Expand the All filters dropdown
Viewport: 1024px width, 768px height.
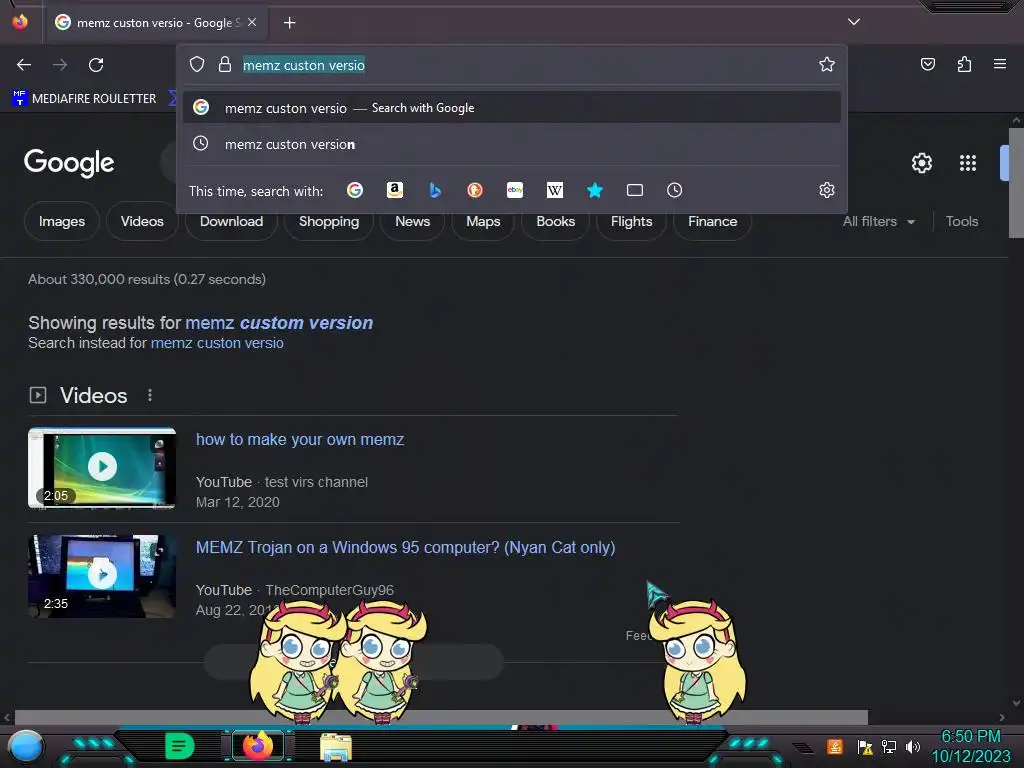click(x=878, y=221)
